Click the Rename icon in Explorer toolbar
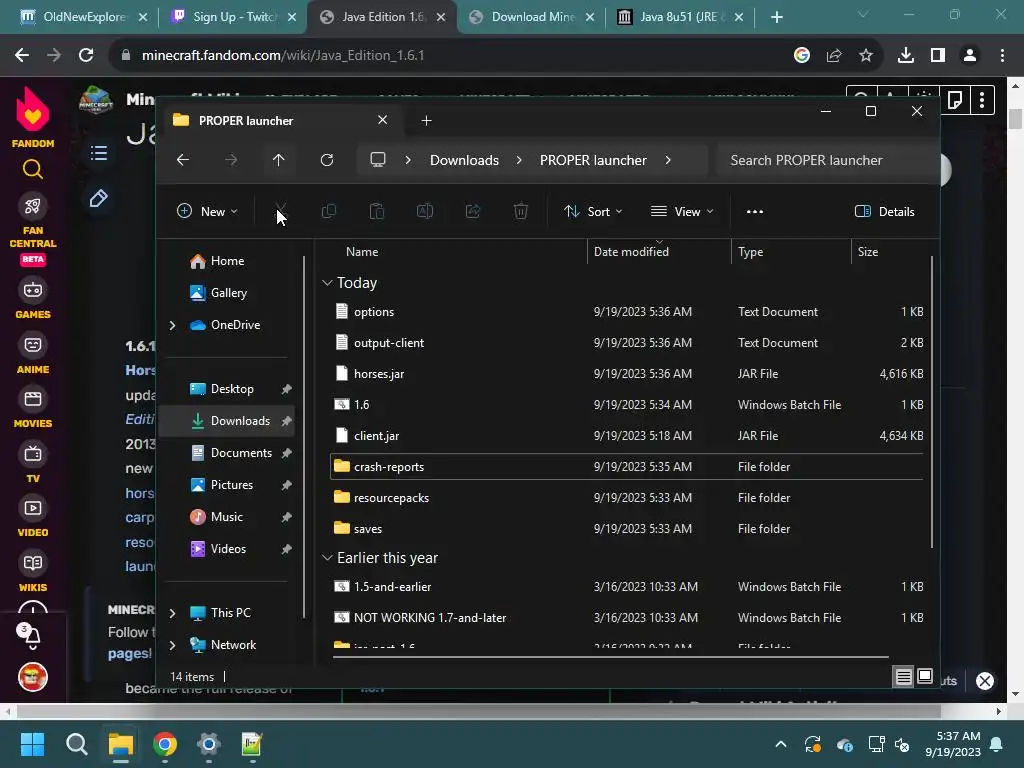This screenshot has height=768, width=1024. click(x=424, y=211)
